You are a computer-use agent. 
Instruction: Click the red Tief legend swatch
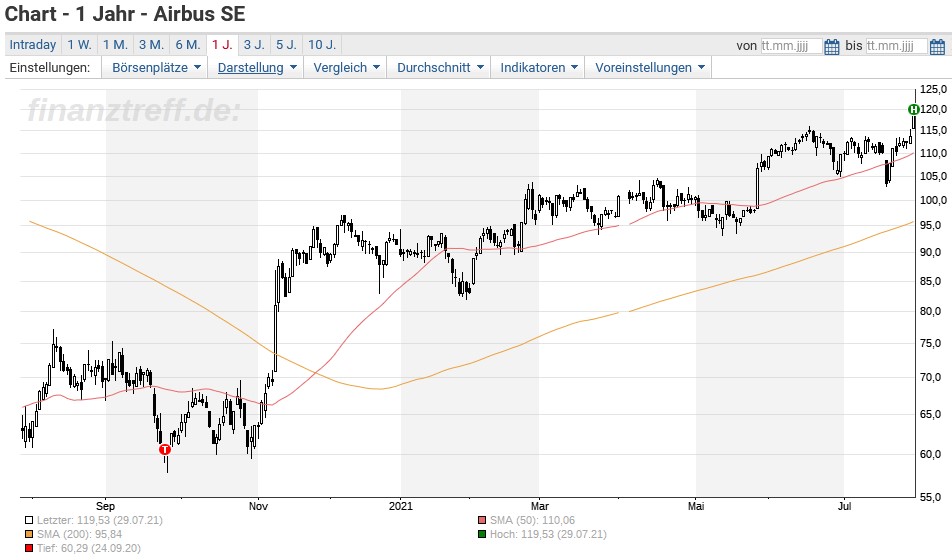(x=29, y=548)
